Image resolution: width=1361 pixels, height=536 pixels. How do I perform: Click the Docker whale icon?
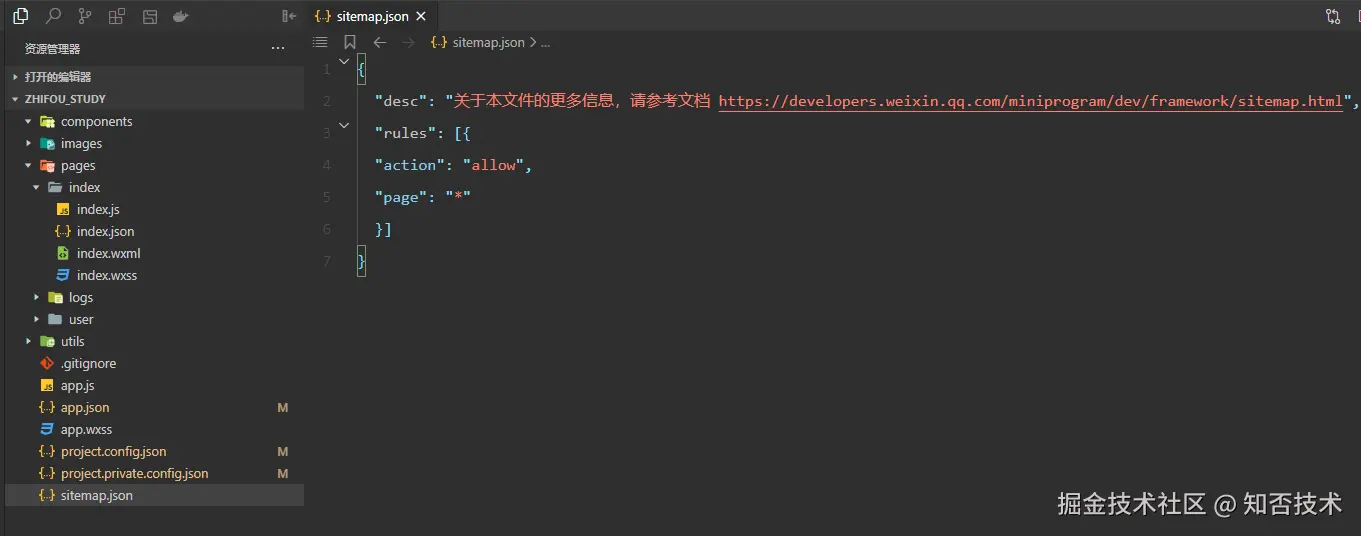click(181, 16)
